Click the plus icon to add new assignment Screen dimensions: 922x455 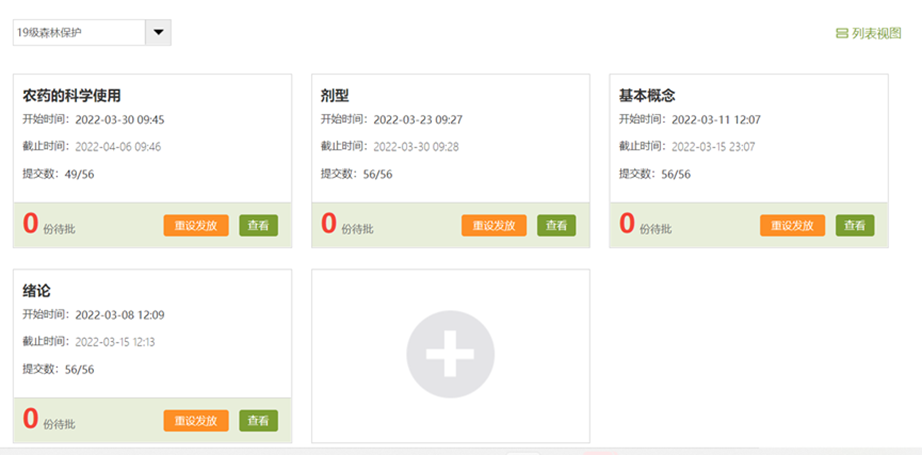pos(450,355)
